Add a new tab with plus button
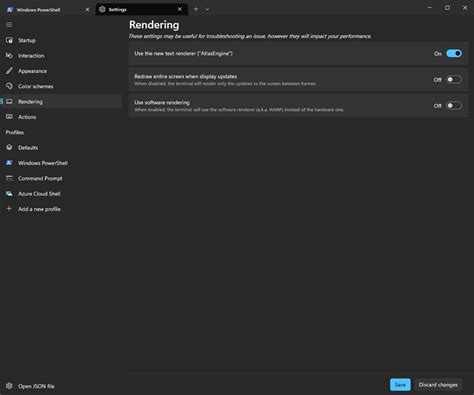 [196, 9]
